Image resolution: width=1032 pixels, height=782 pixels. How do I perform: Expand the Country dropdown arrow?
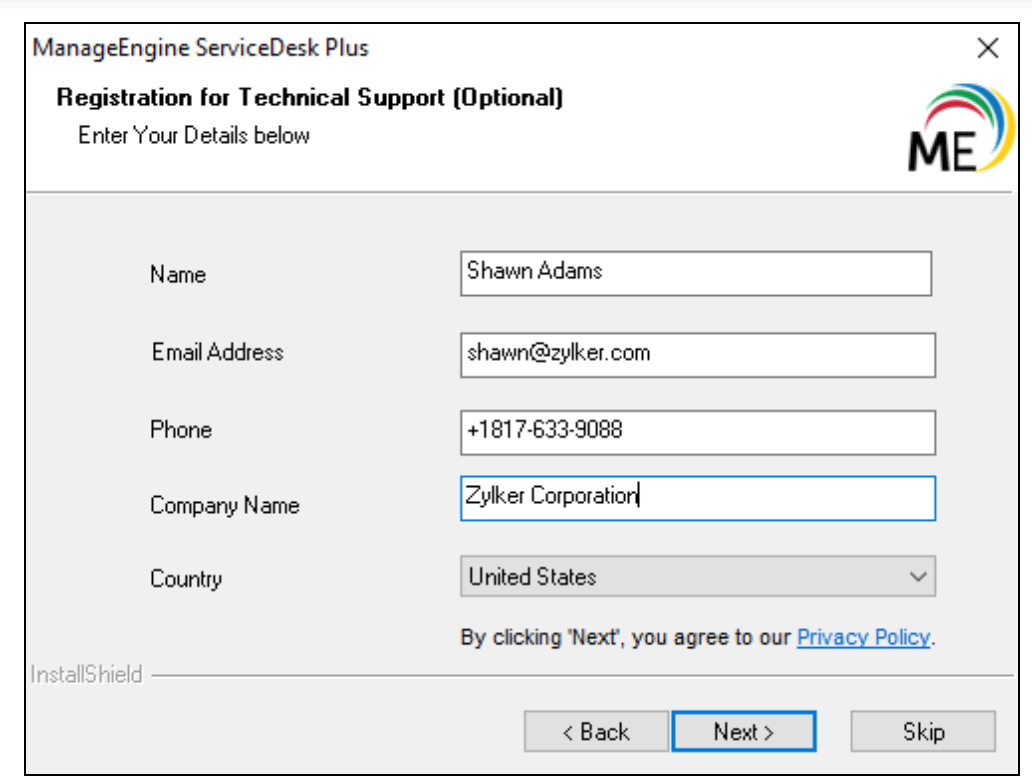coord(917,577)
